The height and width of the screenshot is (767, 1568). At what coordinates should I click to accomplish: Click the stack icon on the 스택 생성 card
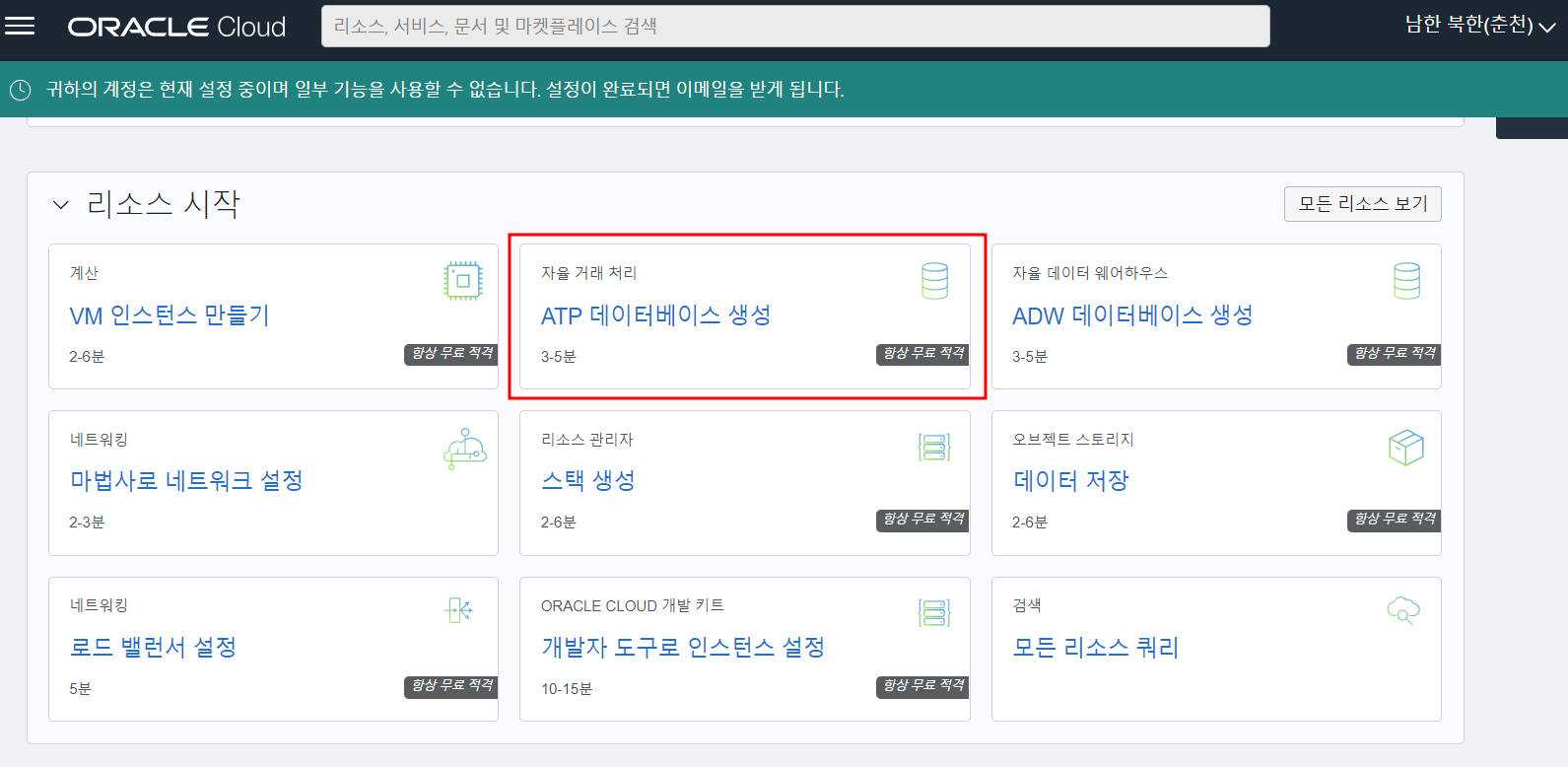point(934,448)
